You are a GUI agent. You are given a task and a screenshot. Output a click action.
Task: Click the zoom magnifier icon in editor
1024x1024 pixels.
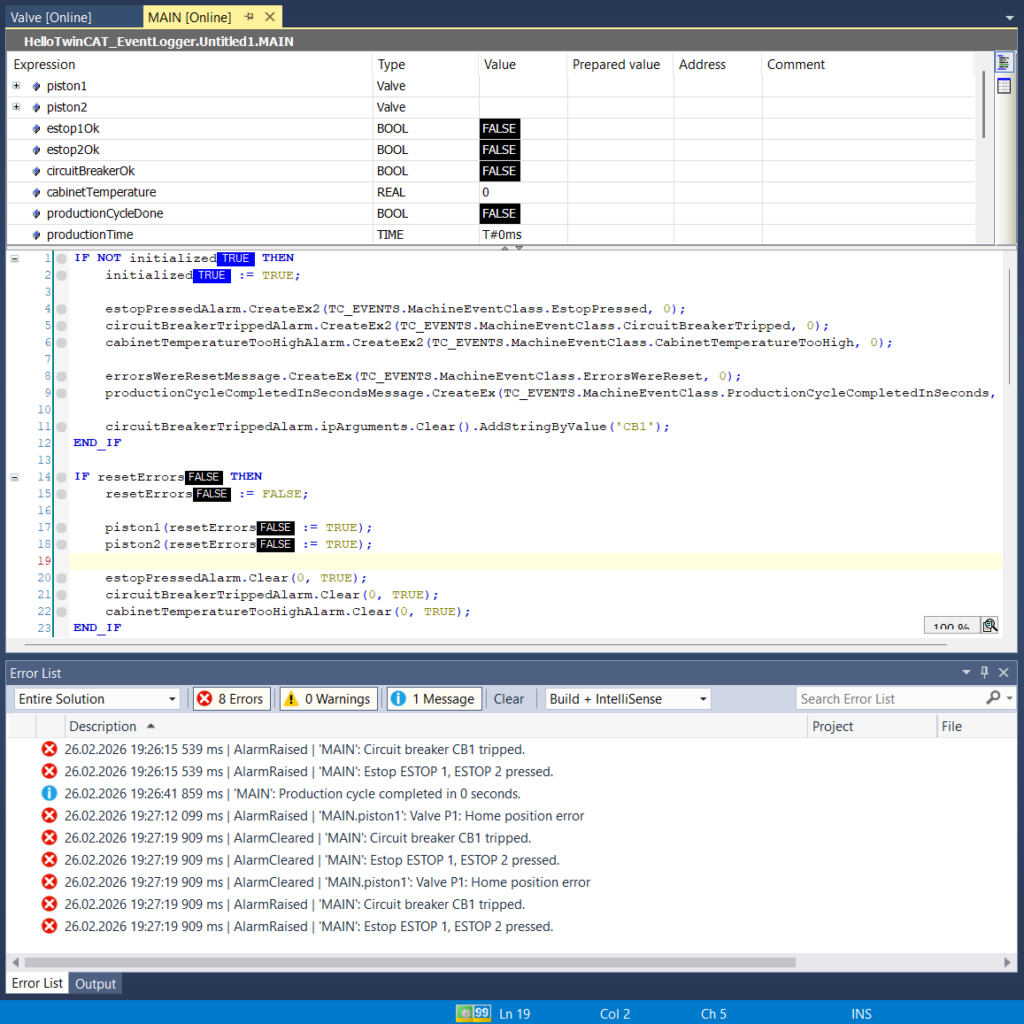click(989, 625)
